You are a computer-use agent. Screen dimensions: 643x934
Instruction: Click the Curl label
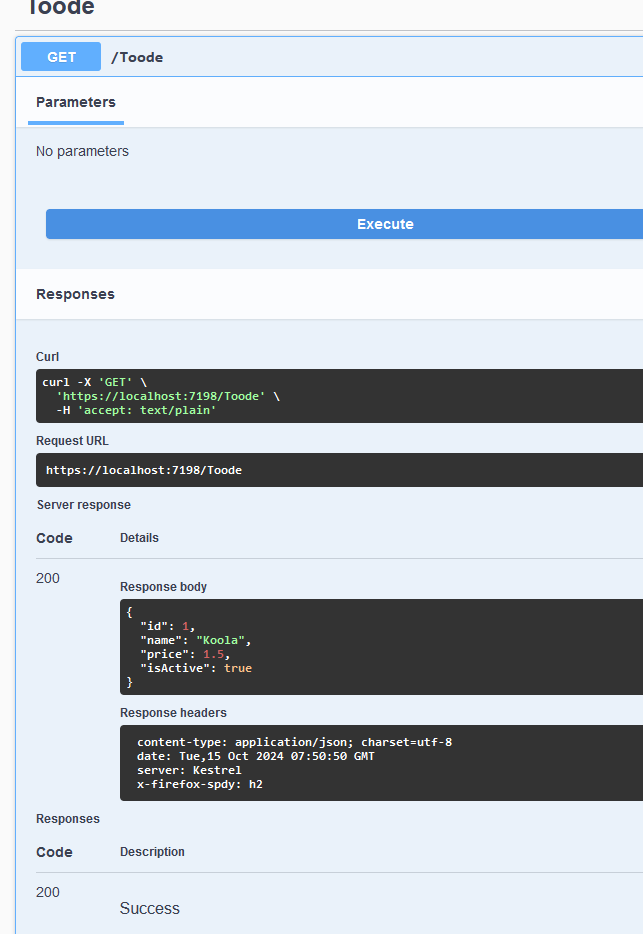(48, 357)
